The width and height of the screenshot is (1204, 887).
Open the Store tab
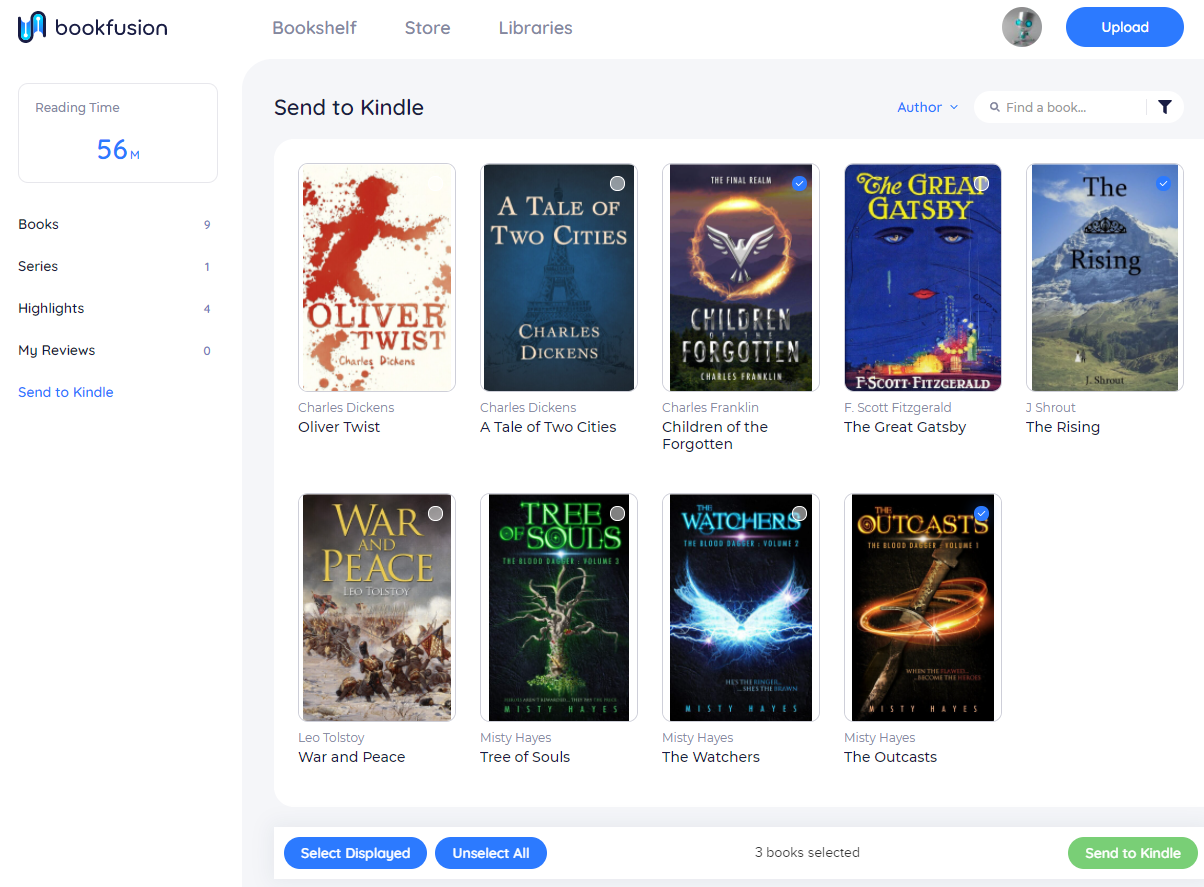pos(427,28)
